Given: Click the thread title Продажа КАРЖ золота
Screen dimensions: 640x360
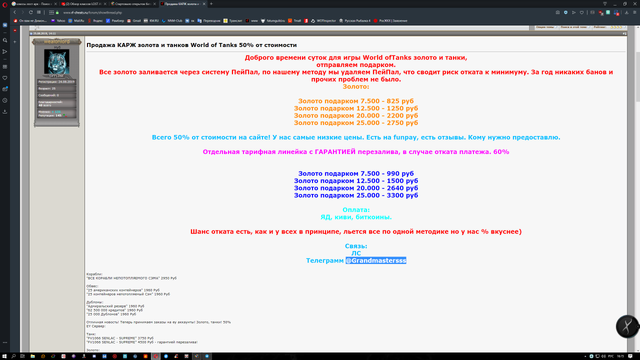Looking at the screenshot, I should 191,45.
